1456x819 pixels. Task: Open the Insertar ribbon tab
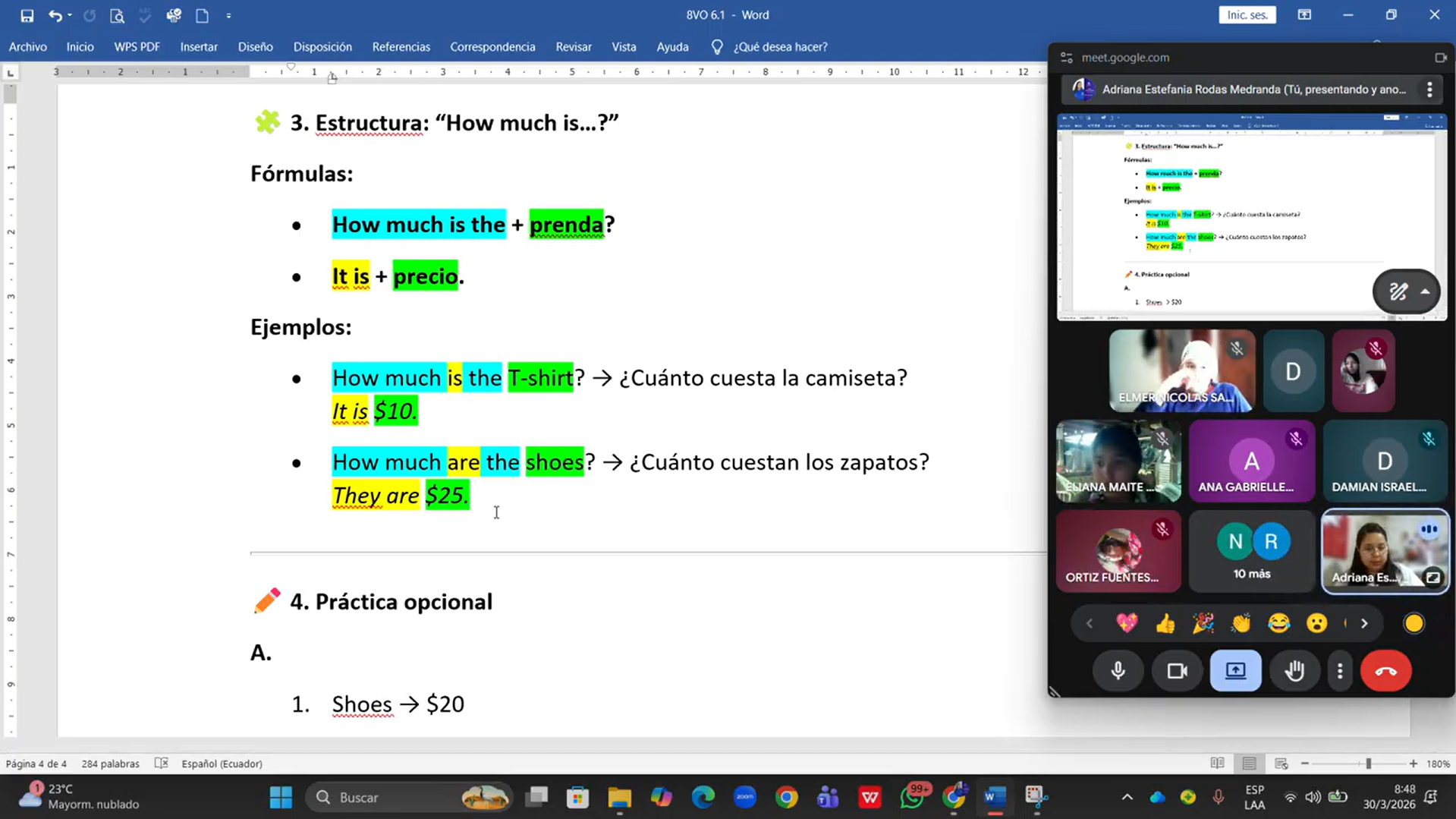[199, 47]
